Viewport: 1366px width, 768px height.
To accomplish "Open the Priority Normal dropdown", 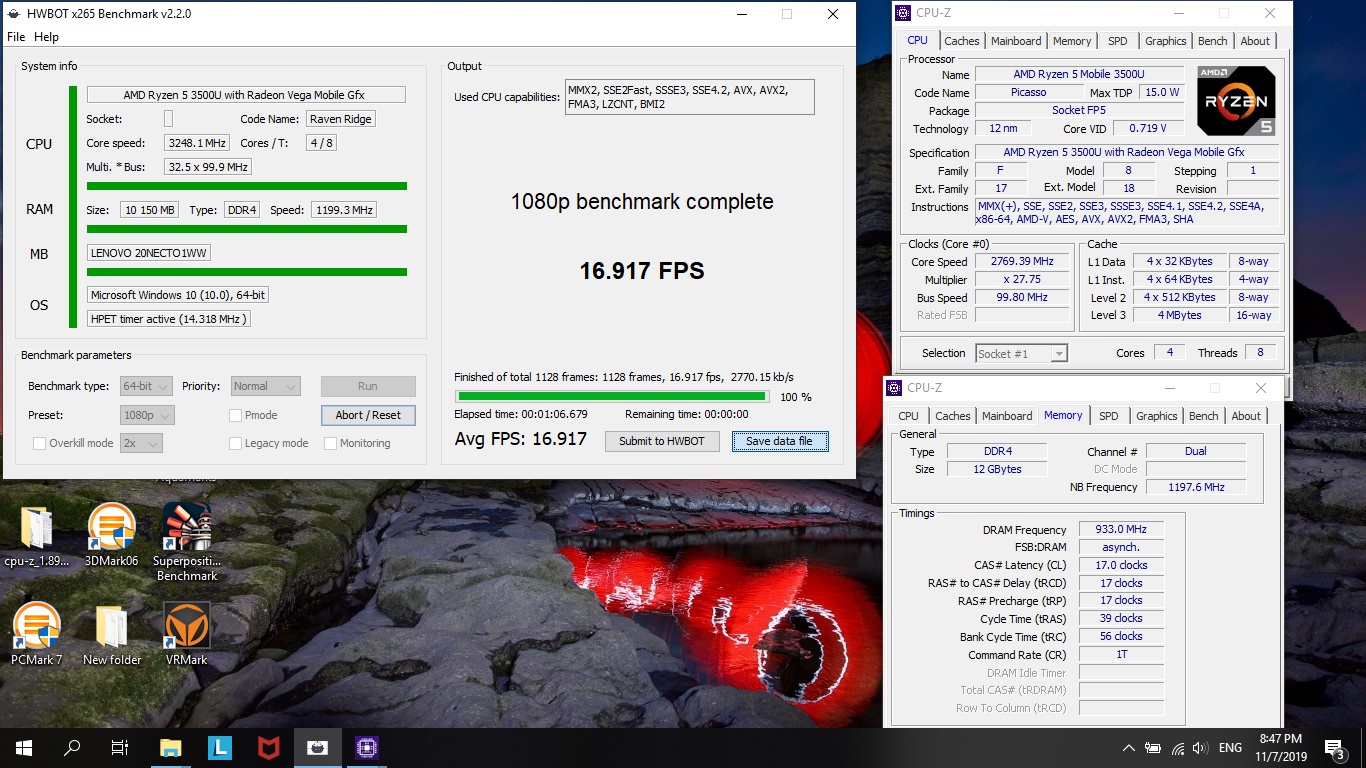I will [x=265, y=386].
